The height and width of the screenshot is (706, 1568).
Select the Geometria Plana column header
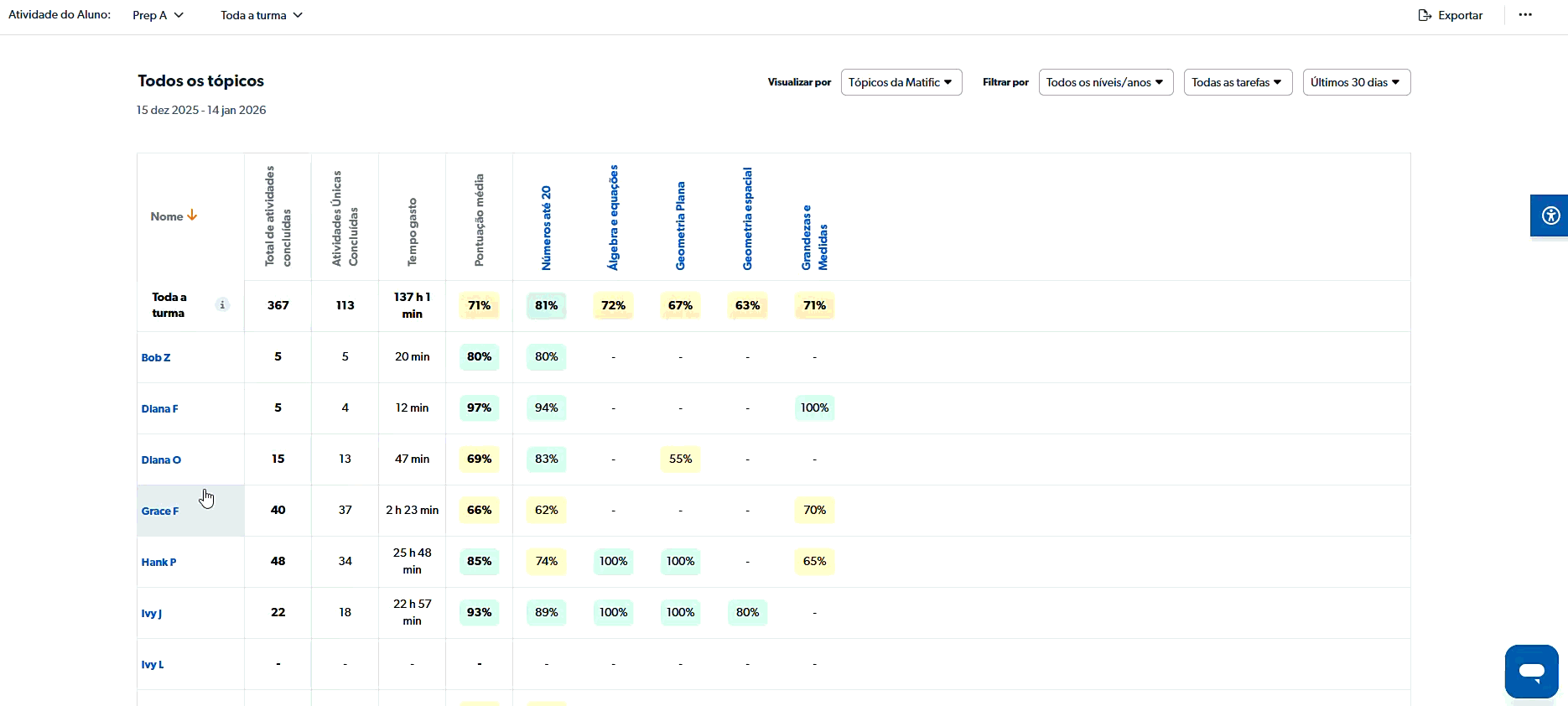[x=681, y=226]
